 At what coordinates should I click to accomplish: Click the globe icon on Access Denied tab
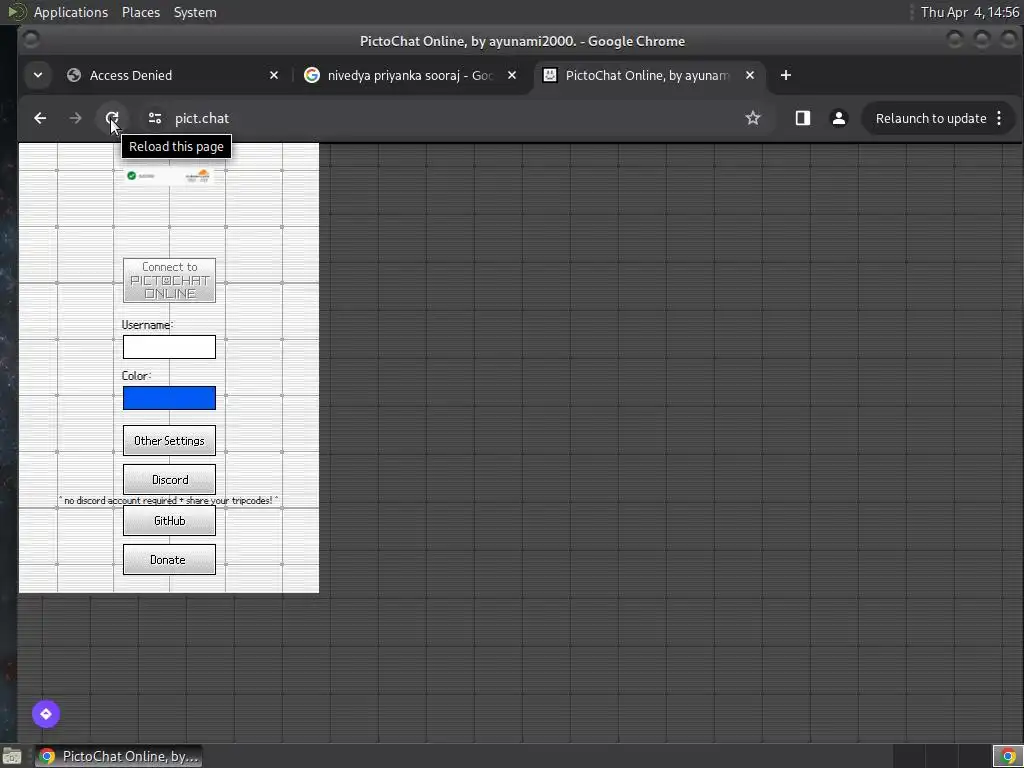[74, 75]
